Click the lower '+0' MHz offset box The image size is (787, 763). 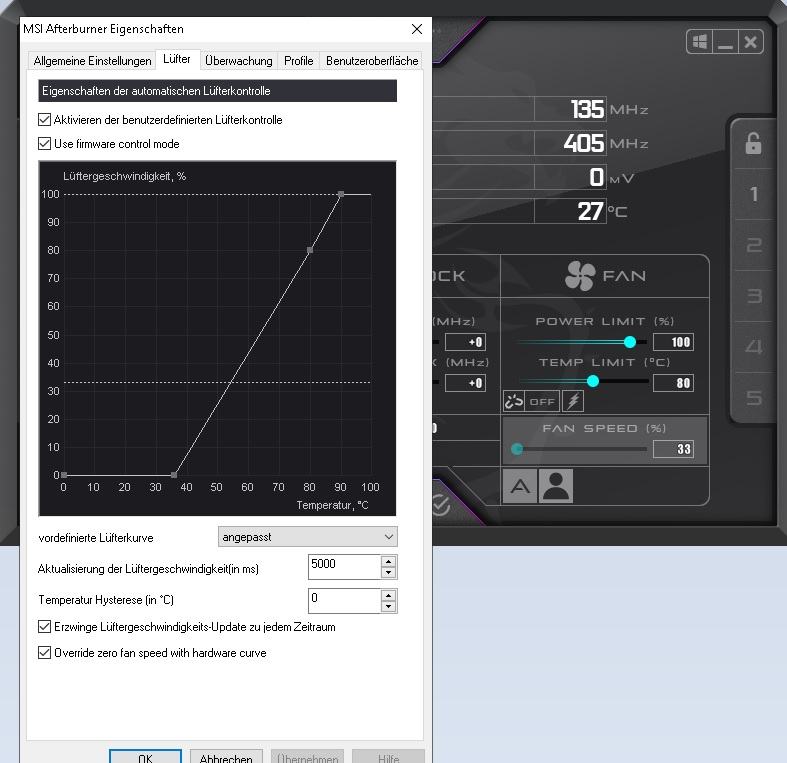pos(465,383)
